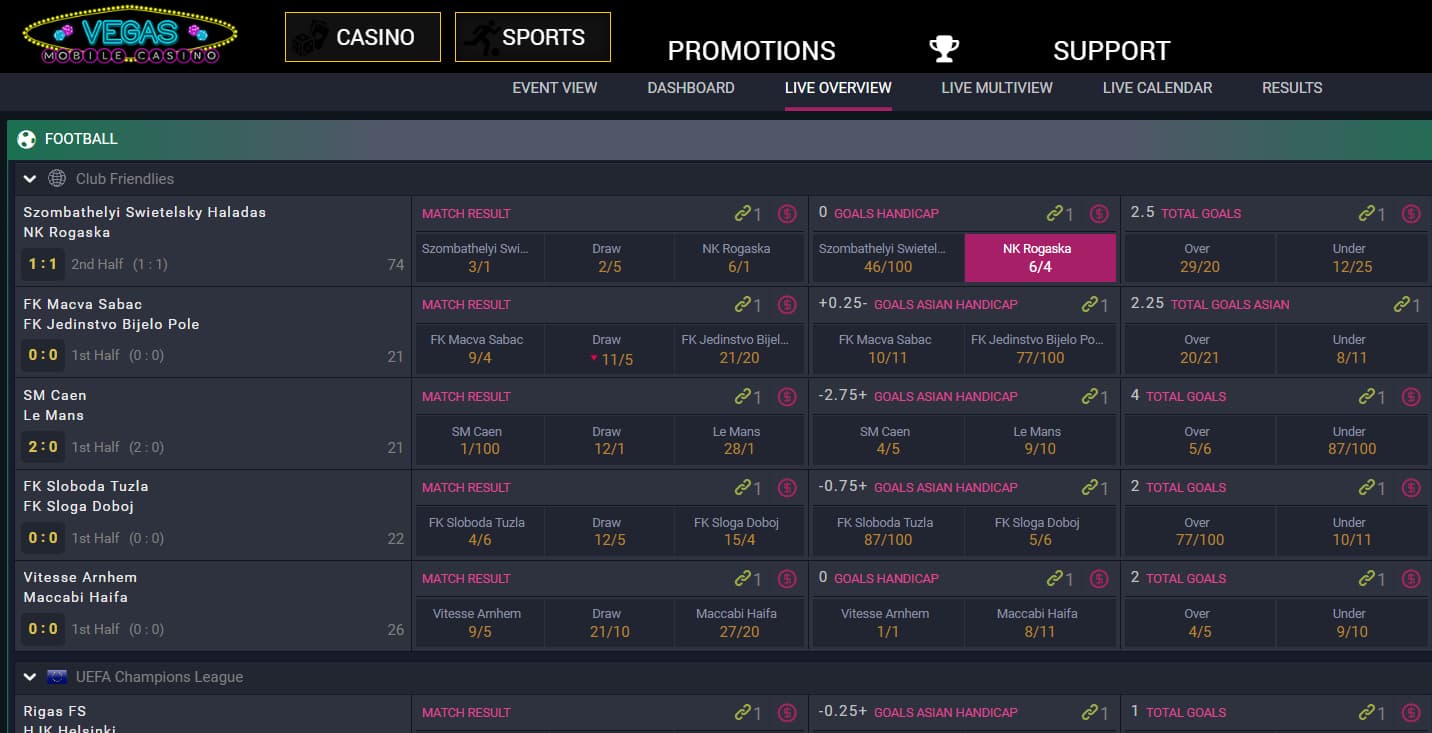
Task: Open the Casino section button
Action: (362, 37)
